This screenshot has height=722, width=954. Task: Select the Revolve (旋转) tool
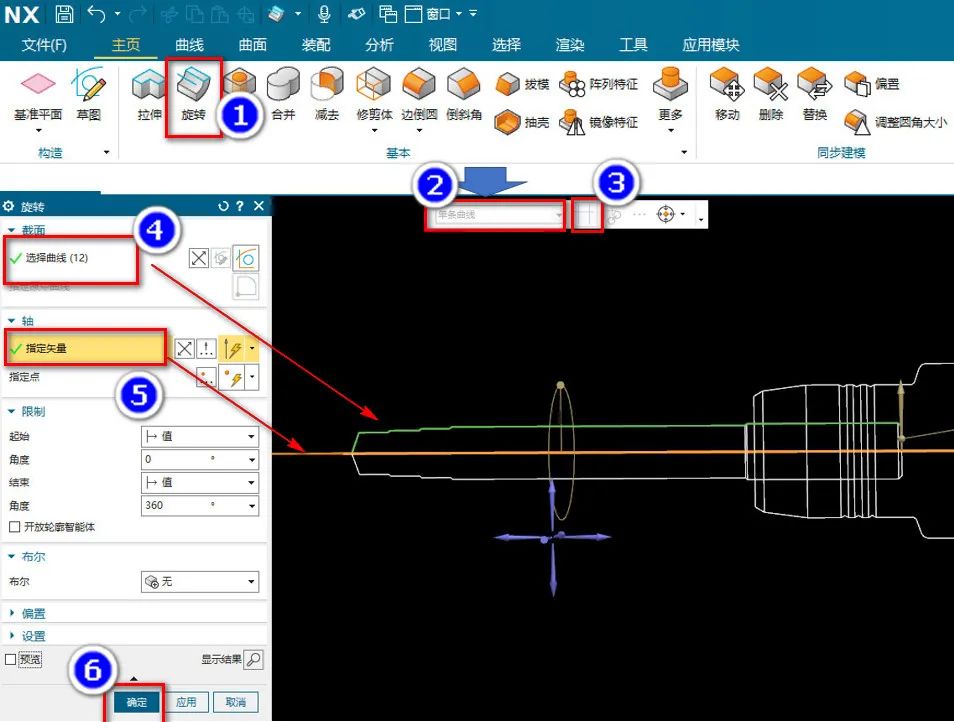coord(193,95)
